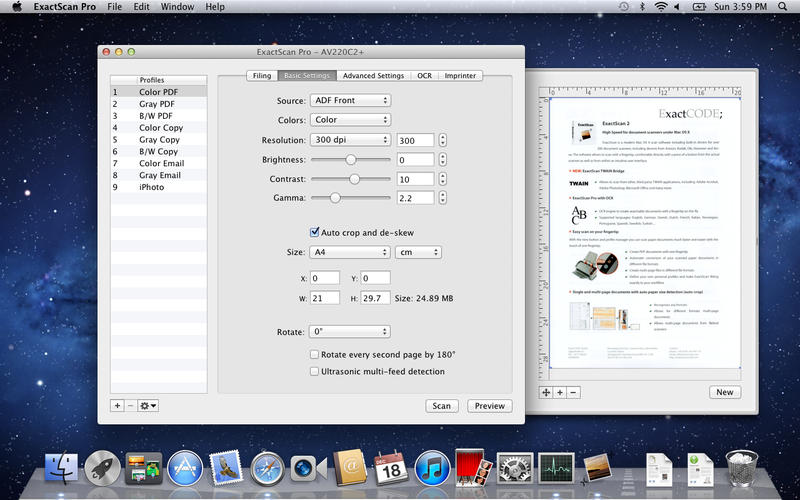The image size is (800, 500).
Task: Disable Auto crop and de-skew
Action: 315,232
